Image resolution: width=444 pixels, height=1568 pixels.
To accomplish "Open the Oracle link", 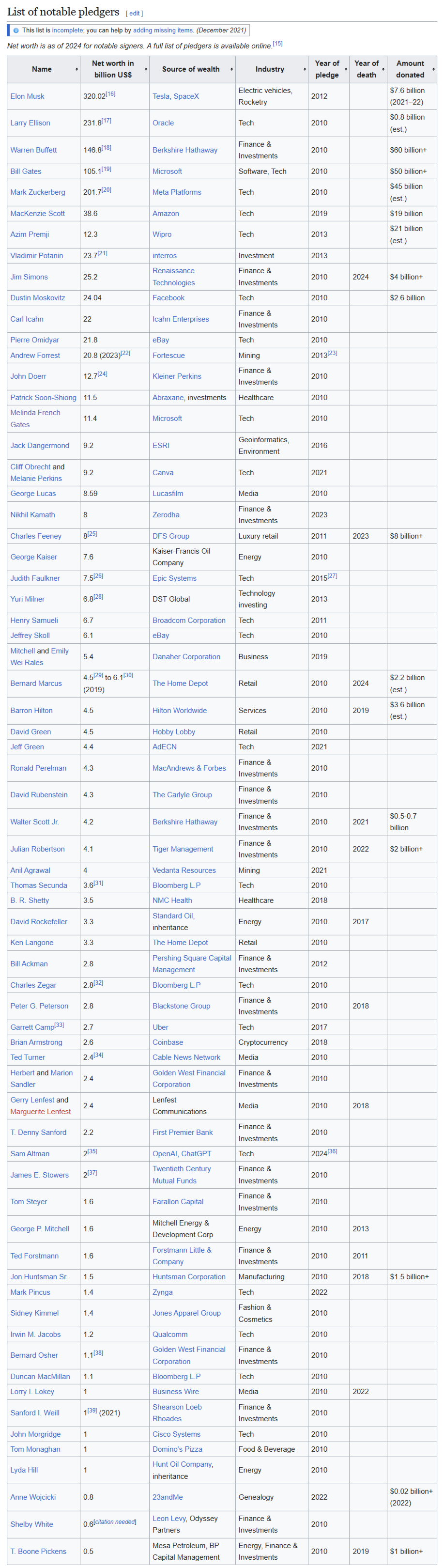I will click(163, 123).
